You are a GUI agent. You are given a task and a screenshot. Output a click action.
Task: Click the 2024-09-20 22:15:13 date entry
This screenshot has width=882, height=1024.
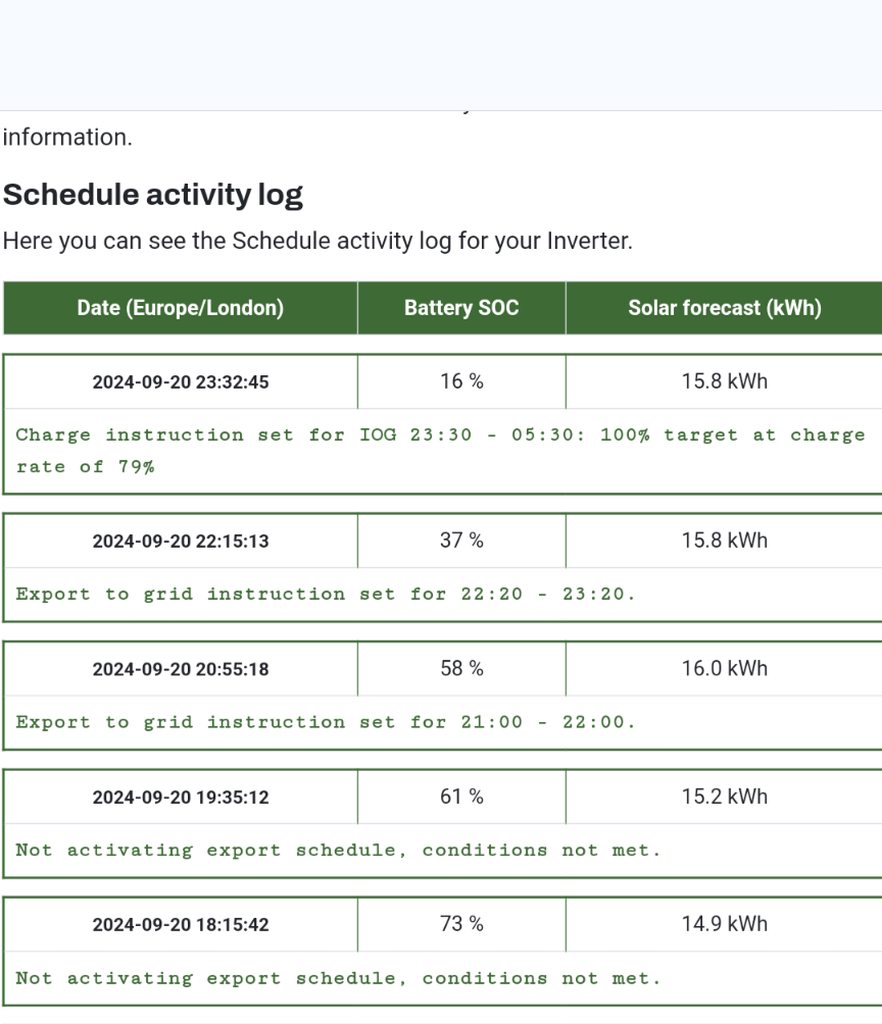click(180, 541)
